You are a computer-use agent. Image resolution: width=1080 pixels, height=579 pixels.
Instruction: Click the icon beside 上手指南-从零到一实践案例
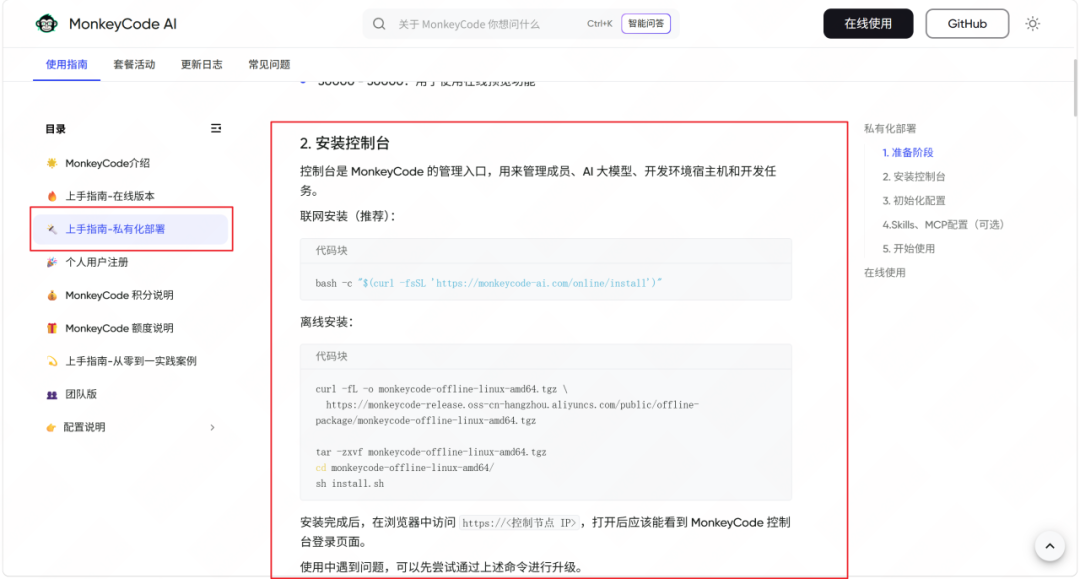pyautogui.click(x=52, y=361)
